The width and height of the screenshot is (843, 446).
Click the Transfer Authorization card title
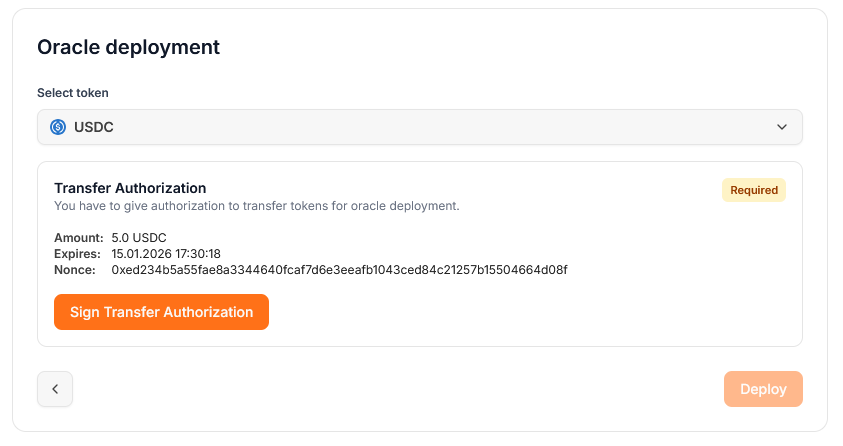(130, 188)
